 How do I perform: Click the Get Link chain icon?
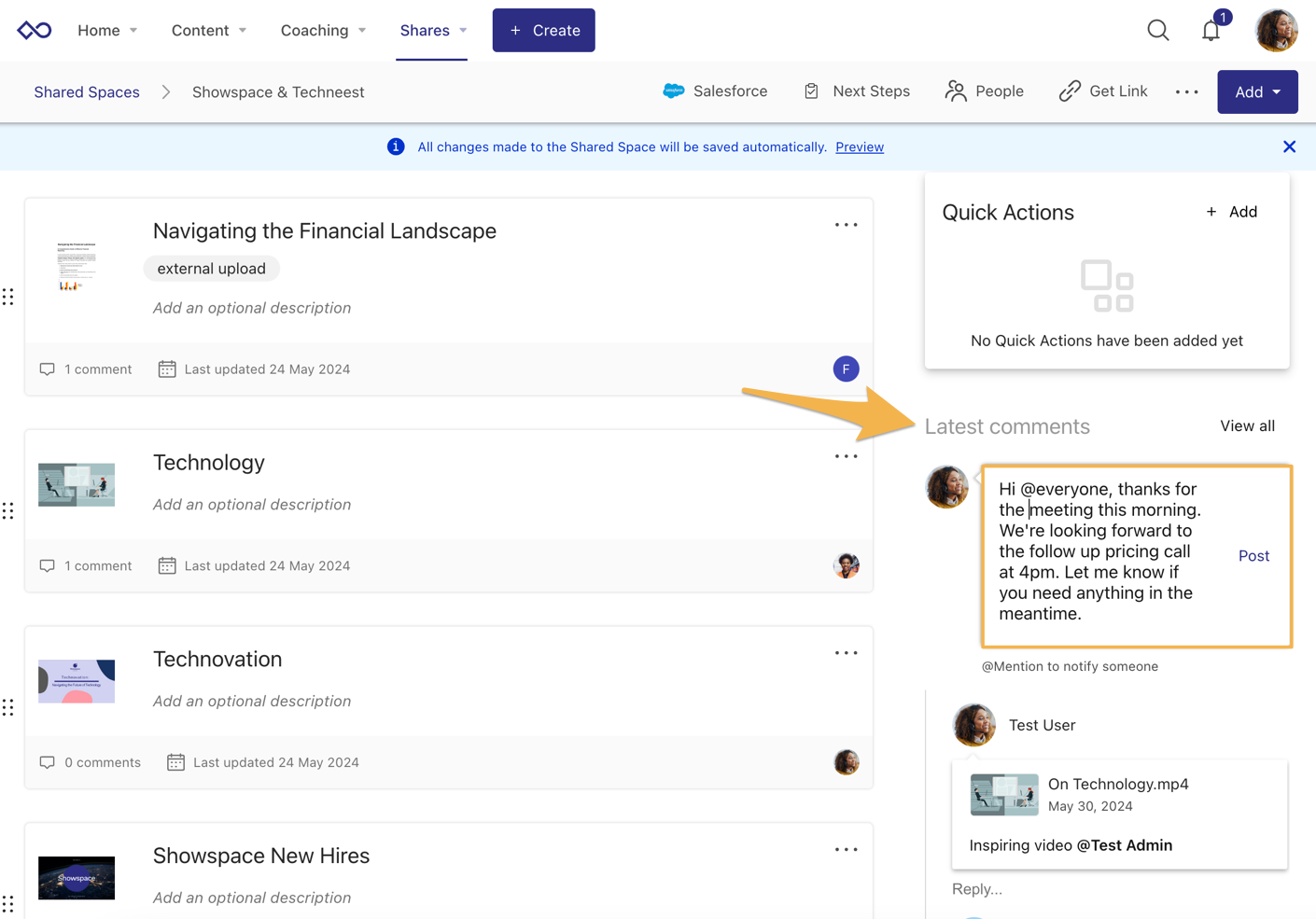(x=1070, y=91)
